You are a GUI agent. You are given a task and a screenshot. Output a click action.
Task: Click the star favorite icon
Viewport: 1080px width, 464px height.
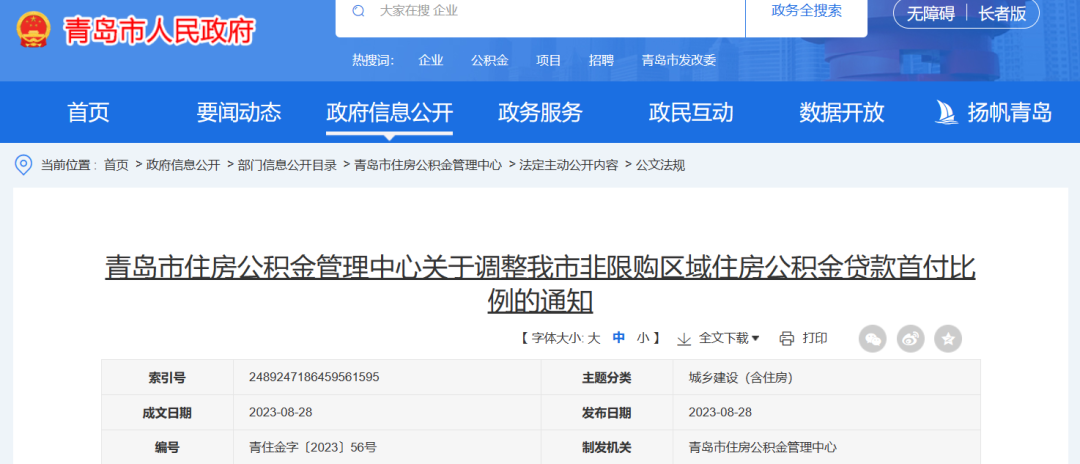[947, 338]
